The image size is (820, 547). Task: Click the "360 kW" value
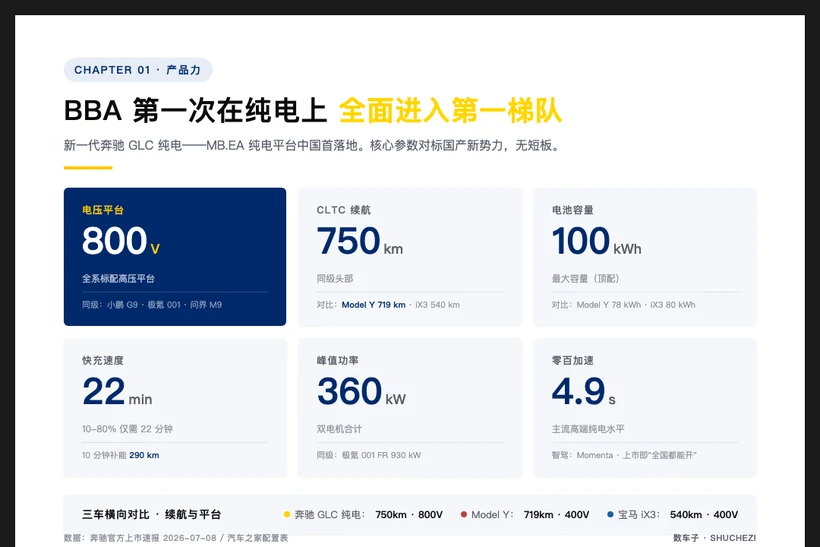click(361, 391)
